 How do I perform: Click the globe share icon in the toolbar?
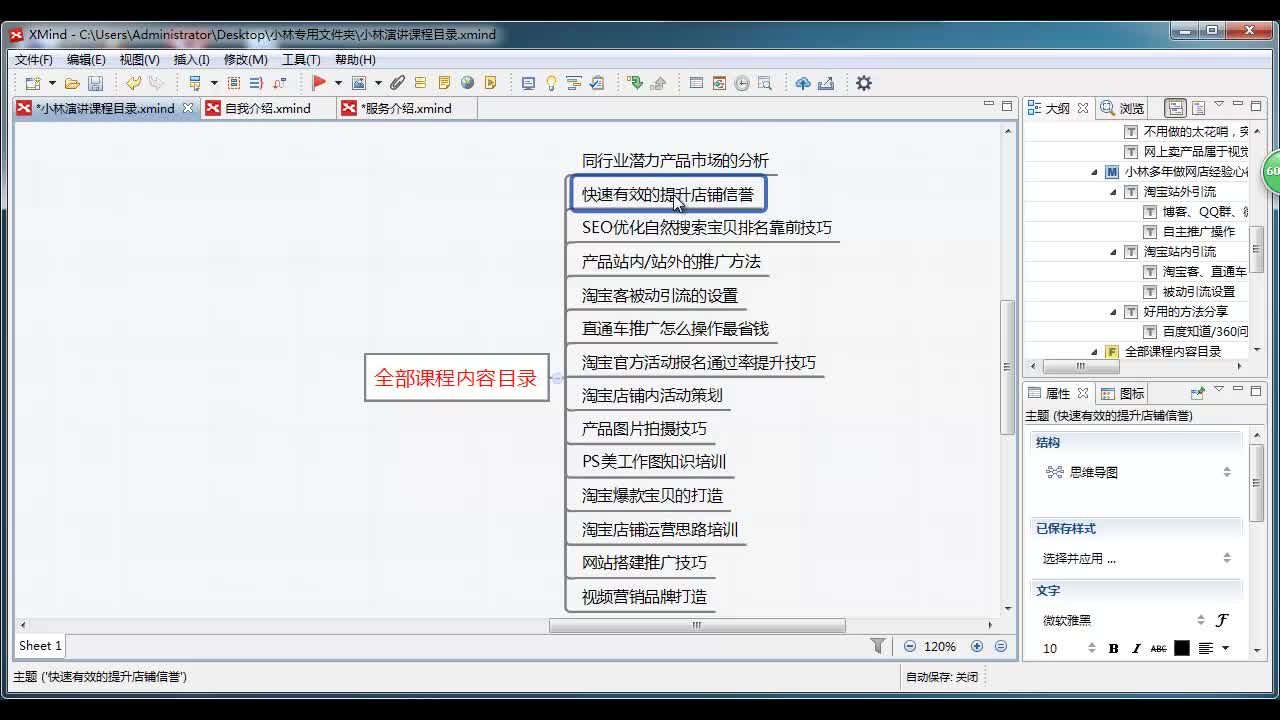(x=466, y=83)
